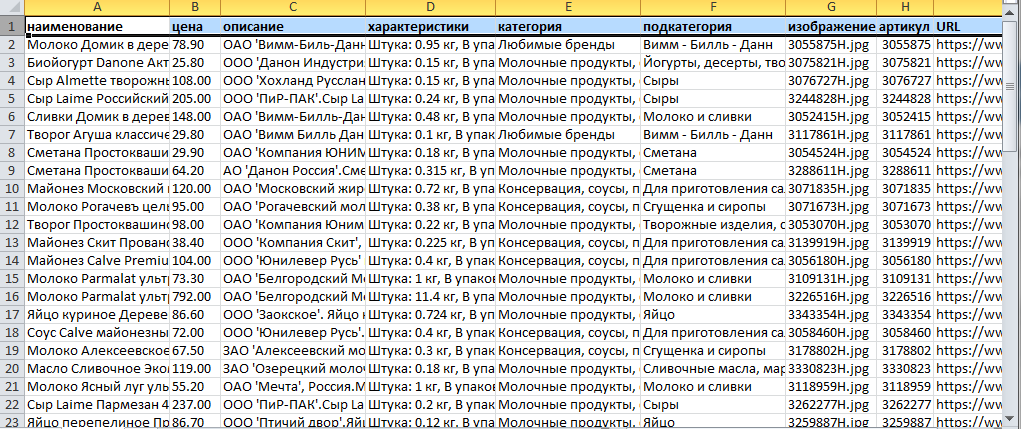Click the 'артикул' header cell
The height and width of the screenshot is (429, 1021).
(x=905, y=27)
